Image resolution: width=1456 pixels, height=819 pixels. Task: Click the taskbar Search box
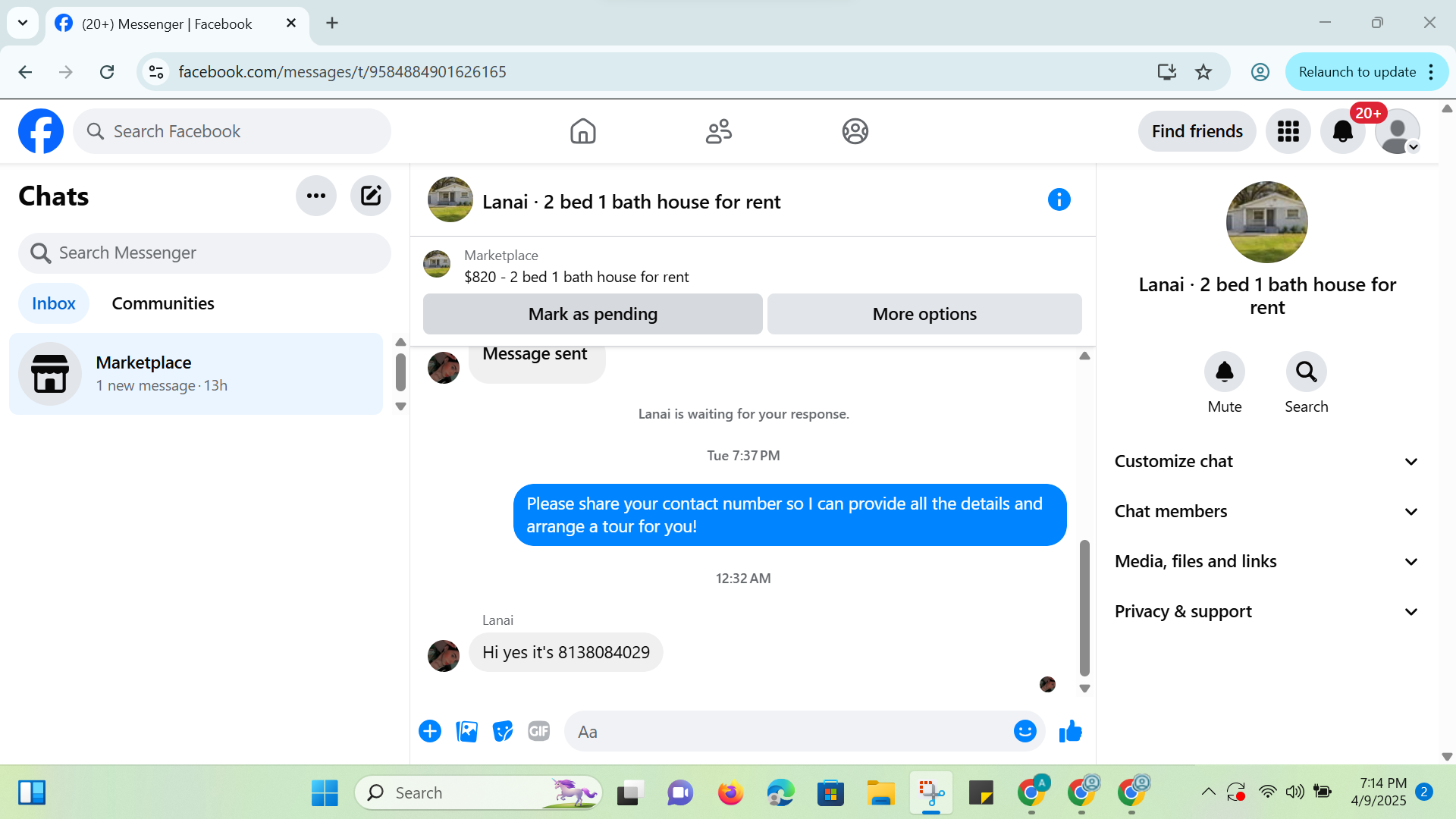point(478,793)
